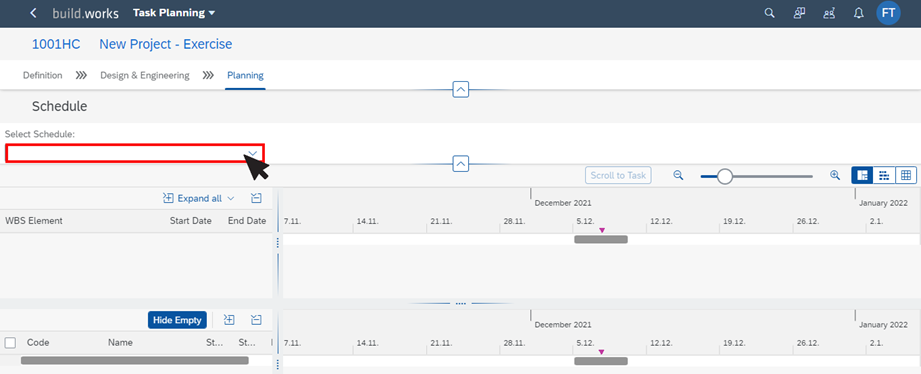Open the Expand all dropdown arrow
Image resolution: width=921 pixels, height=374 pixels.
coord(231,198)
